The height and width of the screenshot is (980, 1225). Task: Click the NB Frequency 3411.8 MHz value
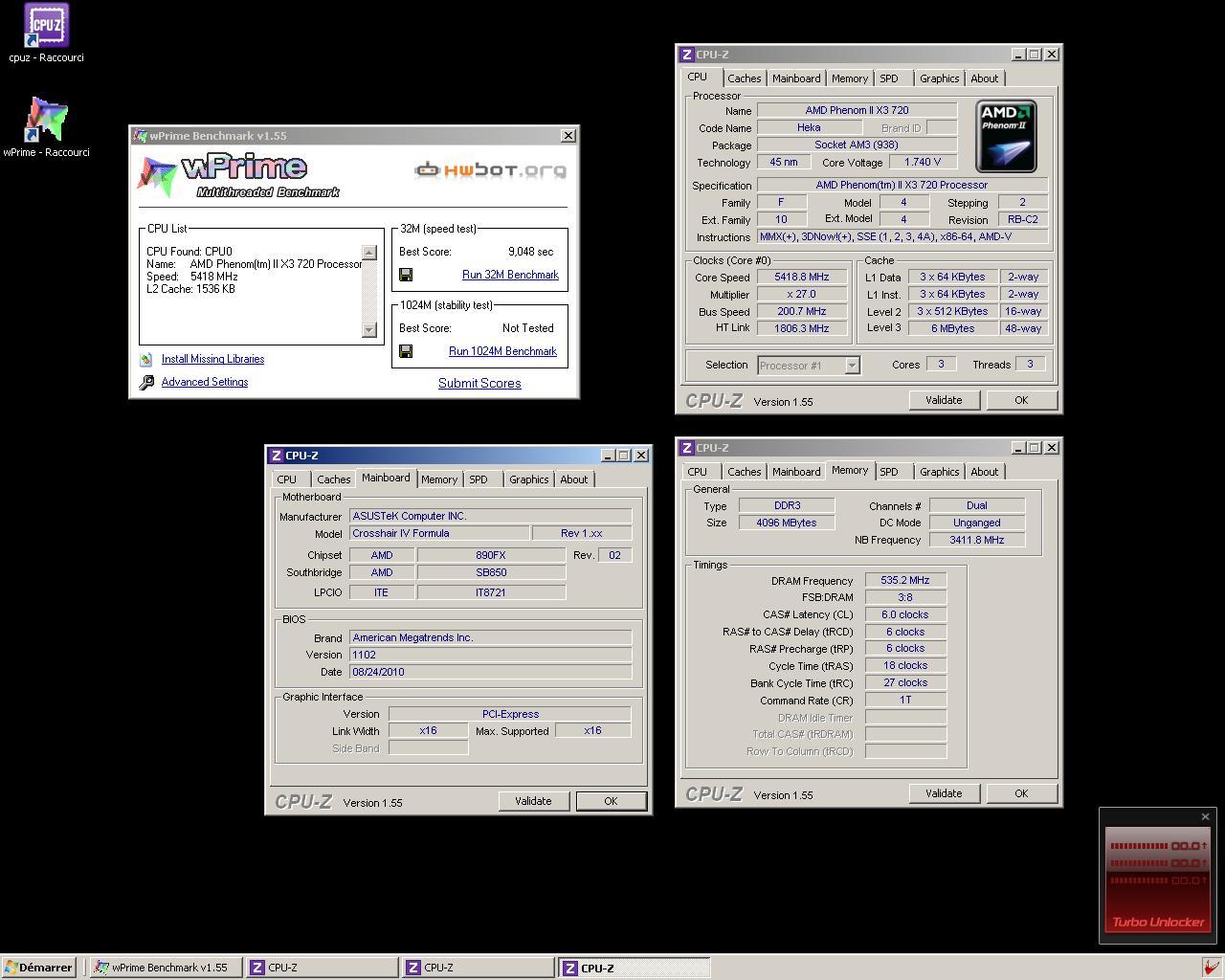tap(977, 540)
